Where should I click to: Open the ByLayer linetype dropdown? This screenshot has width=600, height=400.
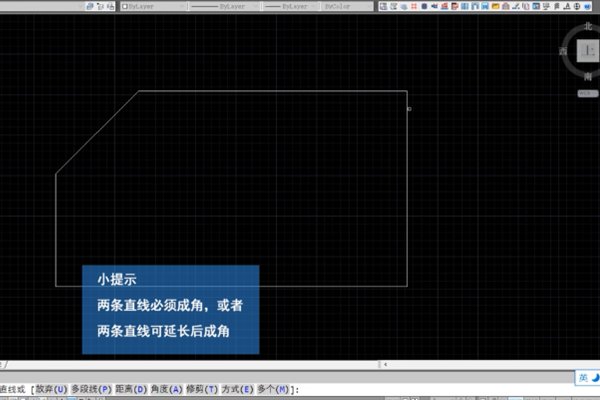click(x=224, y=7)
